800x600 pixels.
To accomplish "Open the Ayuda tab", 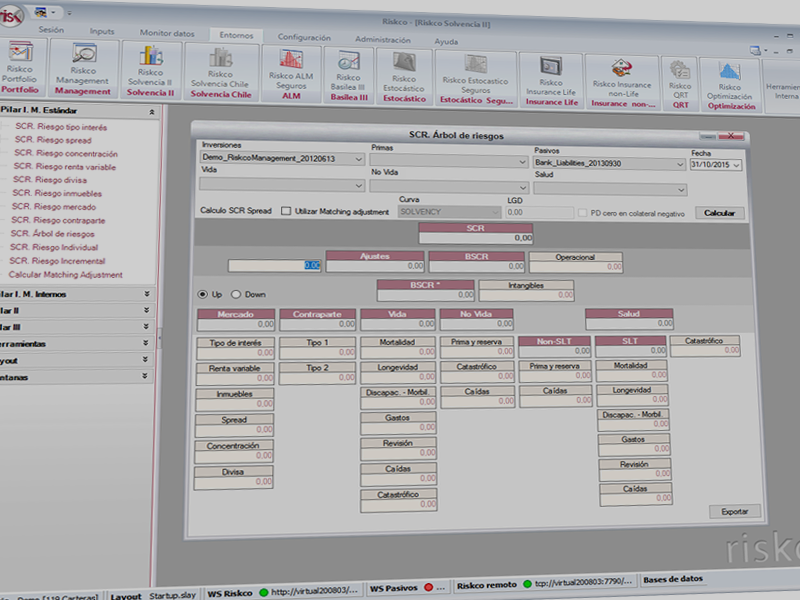I will [x=446, y=41].
